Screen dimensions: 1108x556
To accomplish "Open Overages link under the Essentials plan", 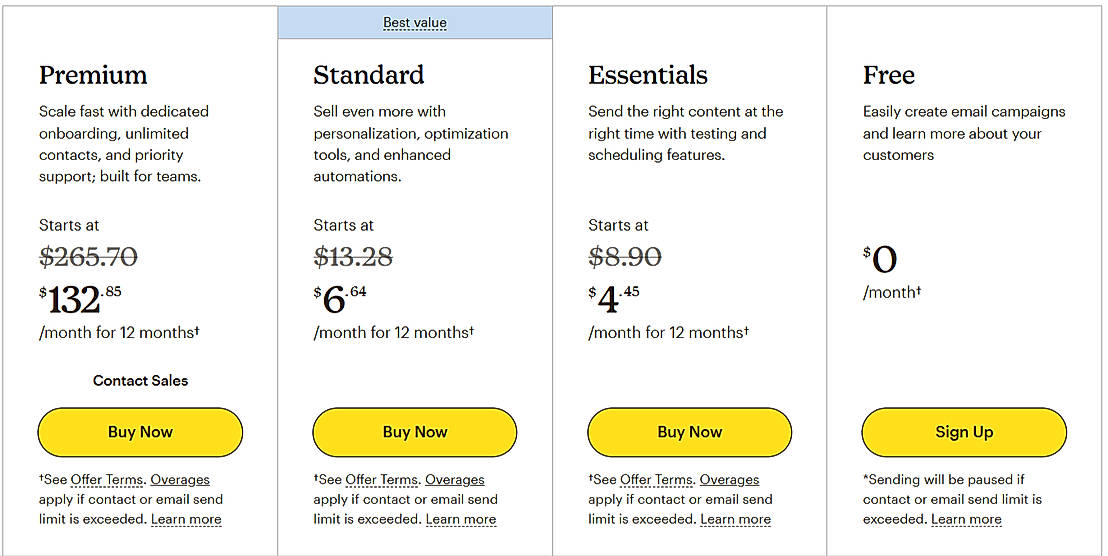I will (730, 480).
